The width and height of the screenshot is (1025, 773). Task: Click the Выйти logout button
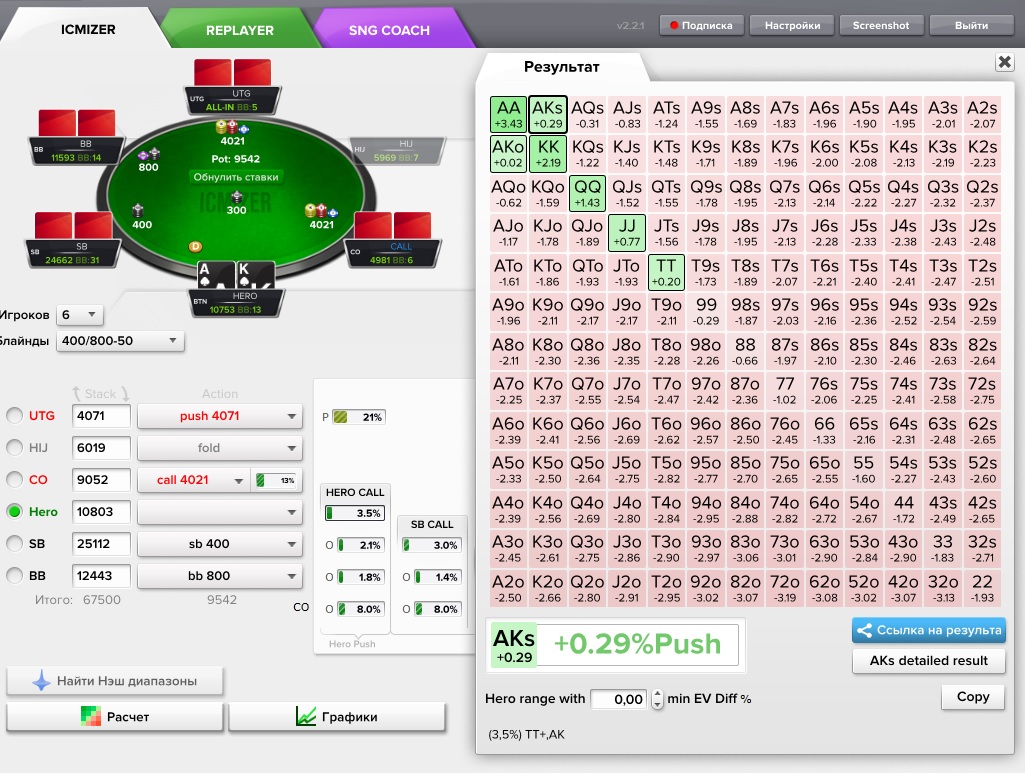point(971,25)
